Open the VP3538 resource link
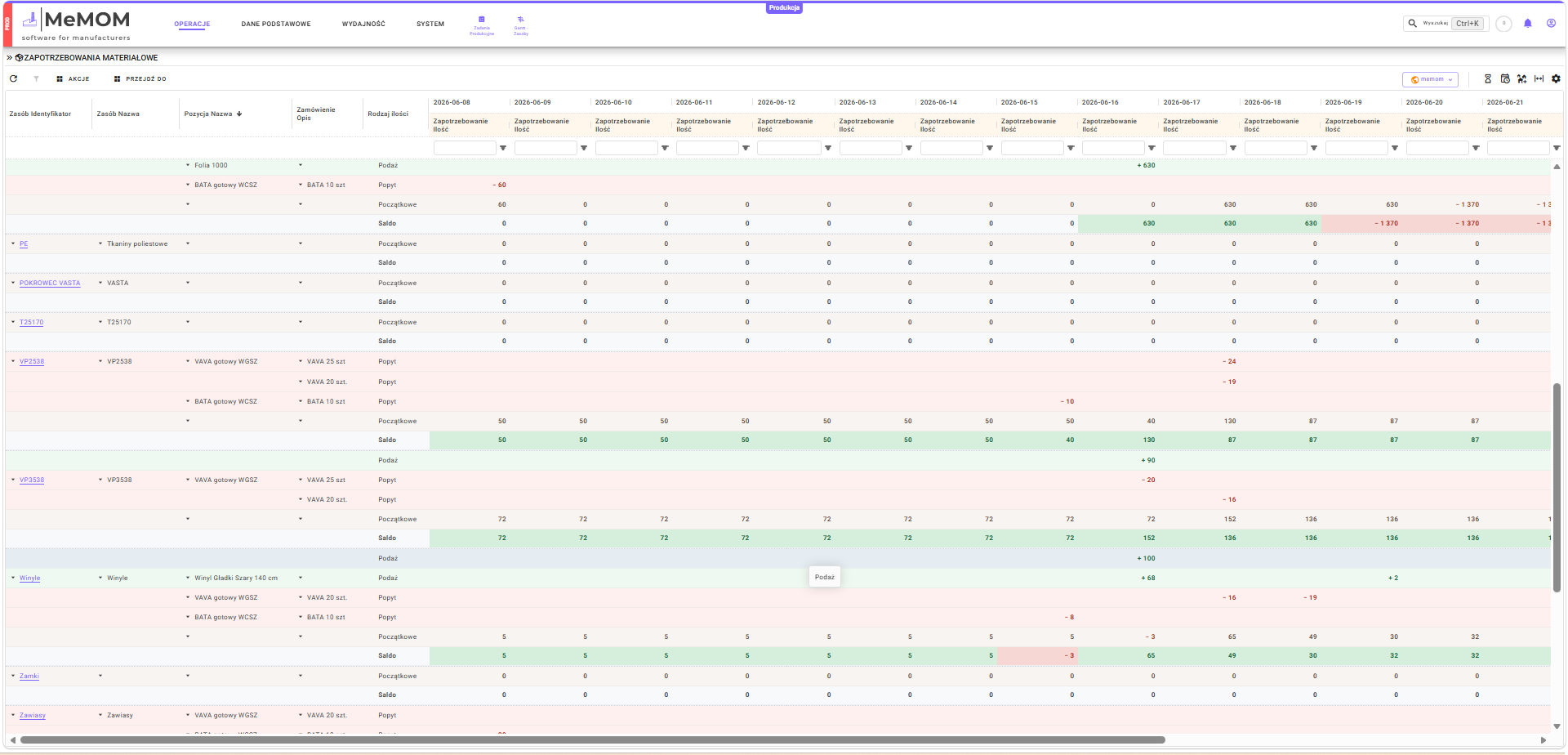Viewport: 1568px width, 755px height. [32, 480]
